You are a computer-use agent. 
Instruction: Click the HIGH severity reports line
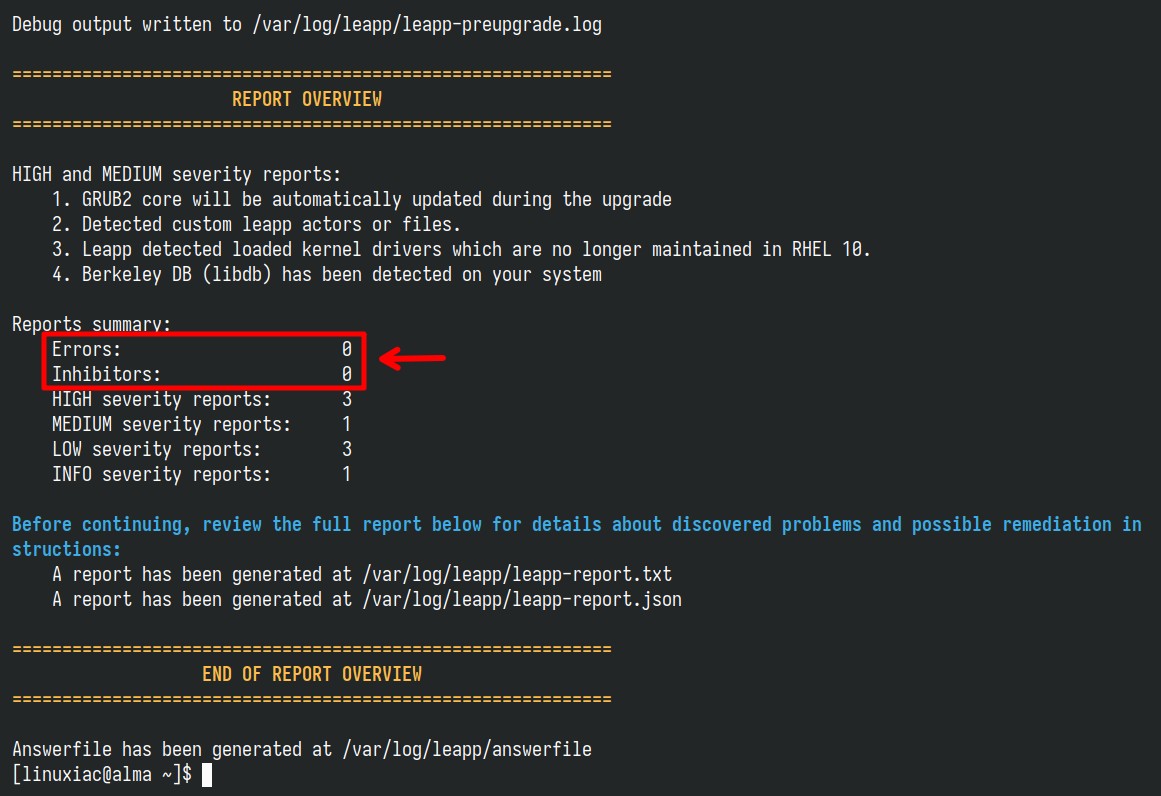(201, 400)
